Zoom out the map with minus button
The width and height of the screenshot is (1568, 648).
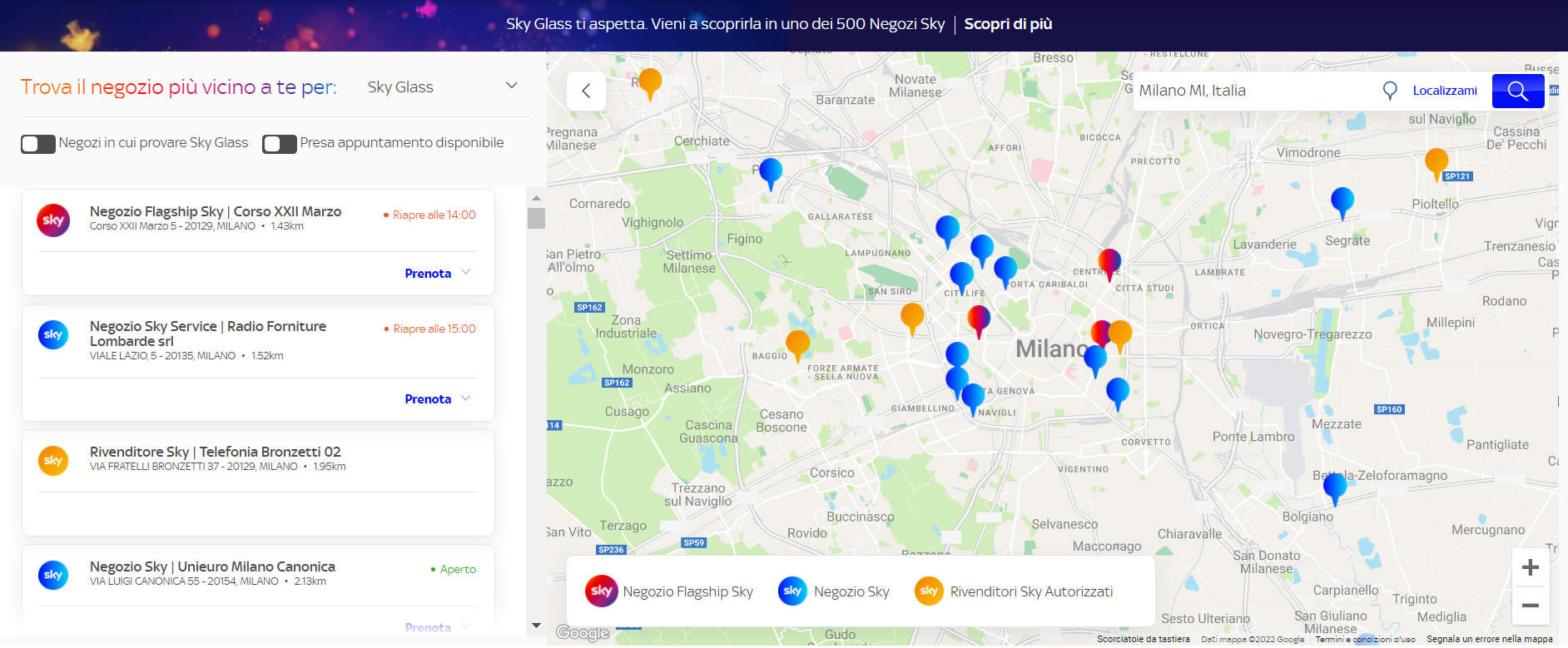coord(1530,606)
